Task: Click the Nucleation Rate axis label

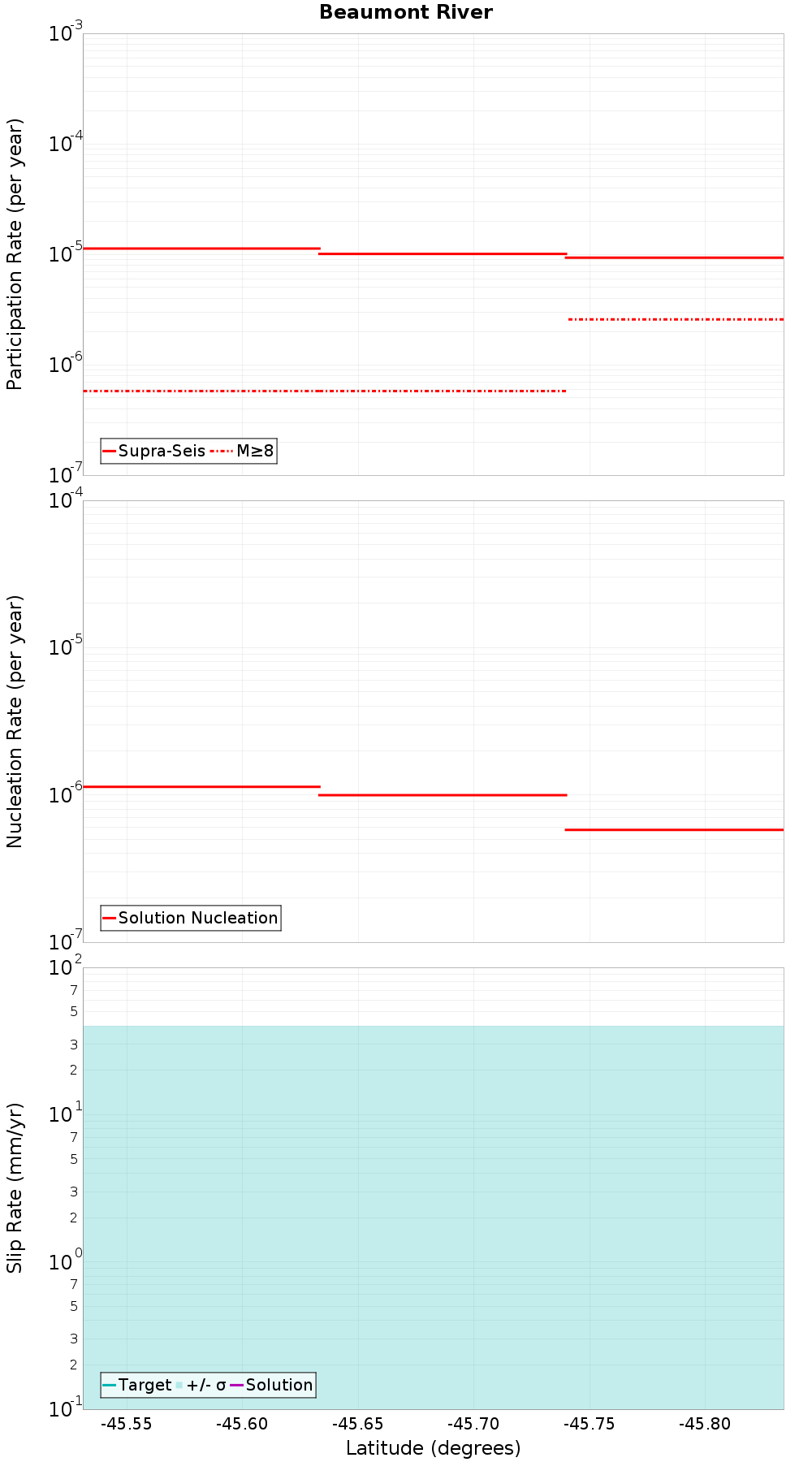Action: click(15, 721)
